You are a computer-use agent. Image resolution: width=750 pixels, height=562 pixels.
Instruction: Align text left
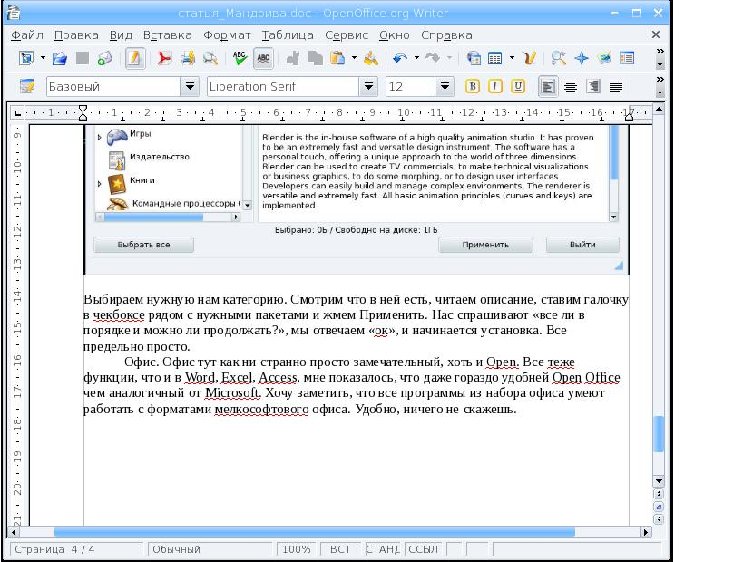[548, 87]
